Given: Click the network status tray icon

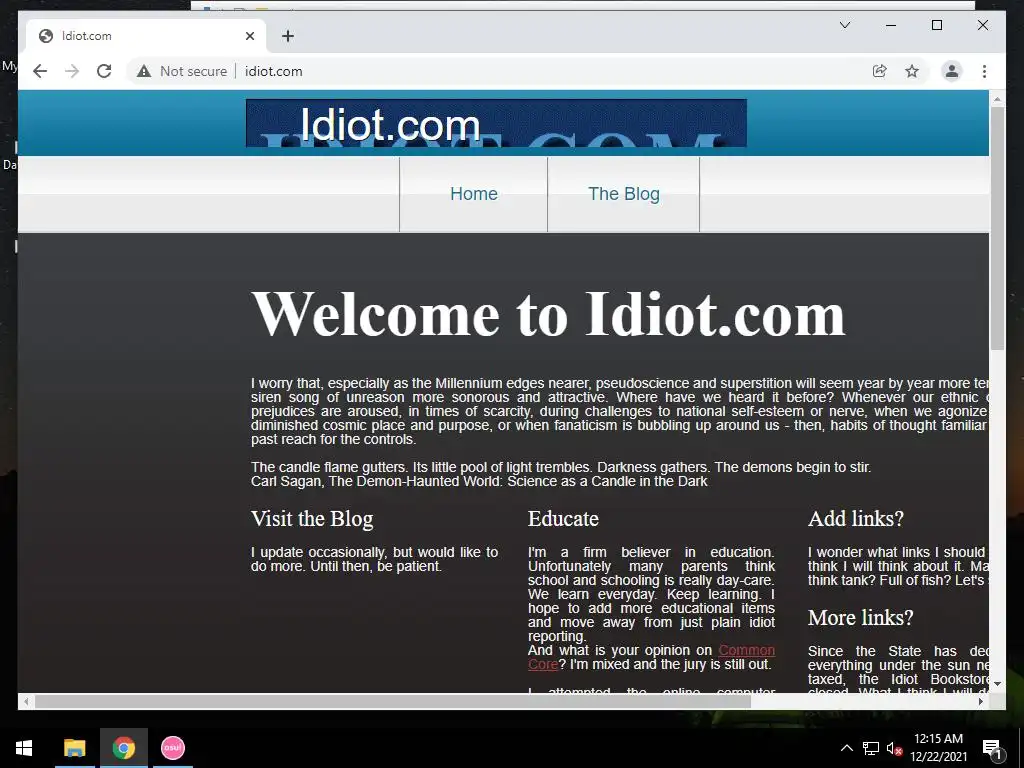Looking at the screenshot, I should [871, 748].
